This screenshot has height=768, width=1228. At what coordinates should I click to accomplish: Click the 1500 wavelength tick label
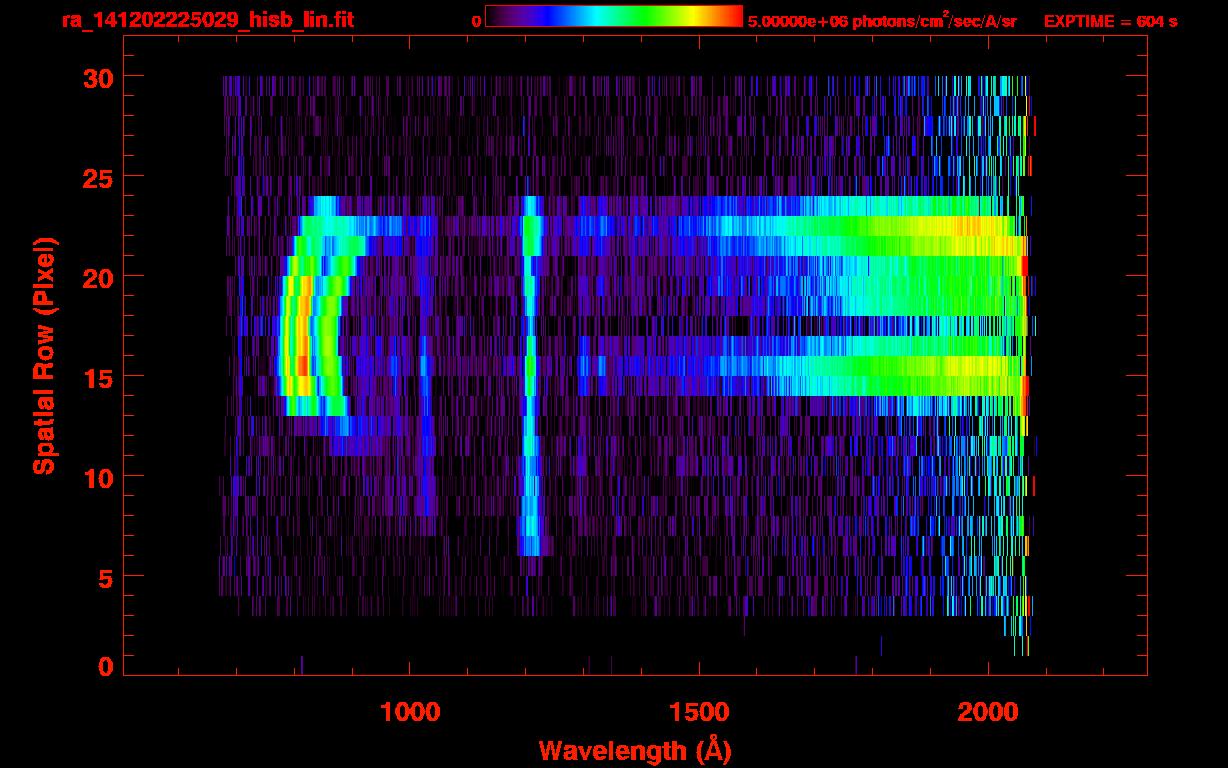(x=699, y=712)
